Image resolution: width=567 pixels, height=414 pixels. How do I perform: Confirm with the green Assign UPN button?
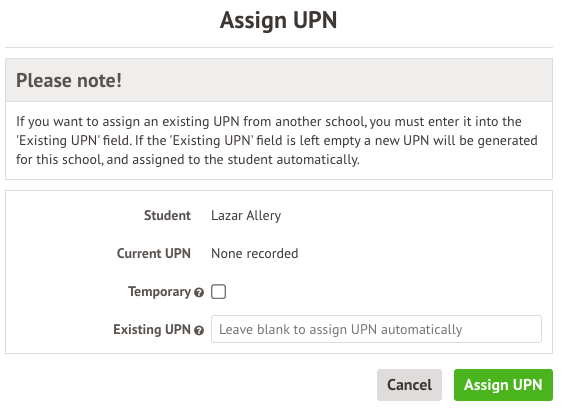[503, 385]
